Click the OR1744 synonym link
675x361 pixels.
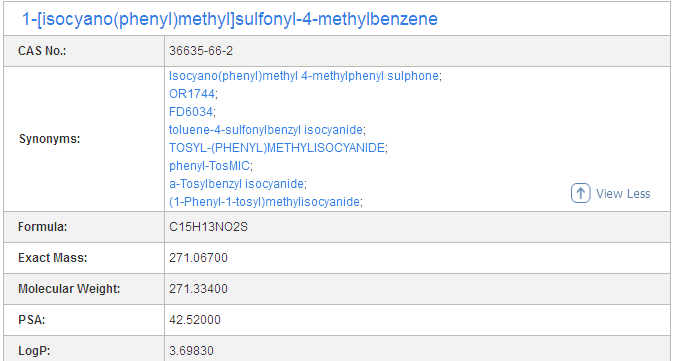192,94
